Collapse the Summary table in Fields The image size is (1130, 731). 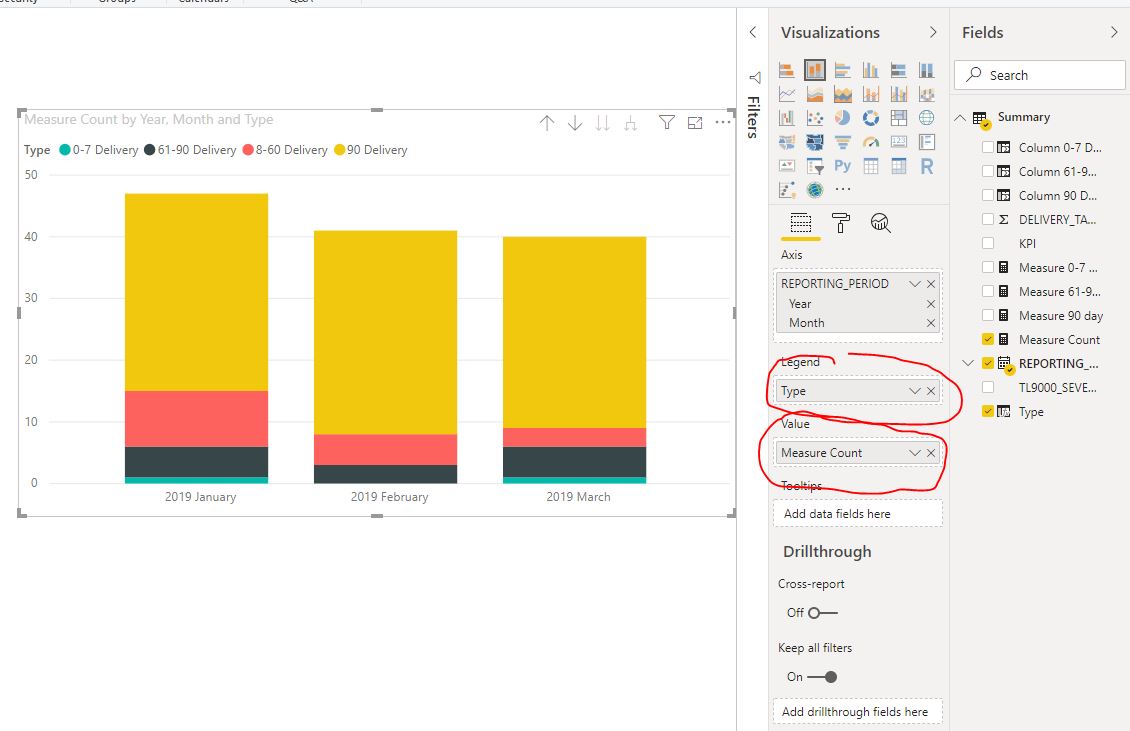(x=960, y=118)
